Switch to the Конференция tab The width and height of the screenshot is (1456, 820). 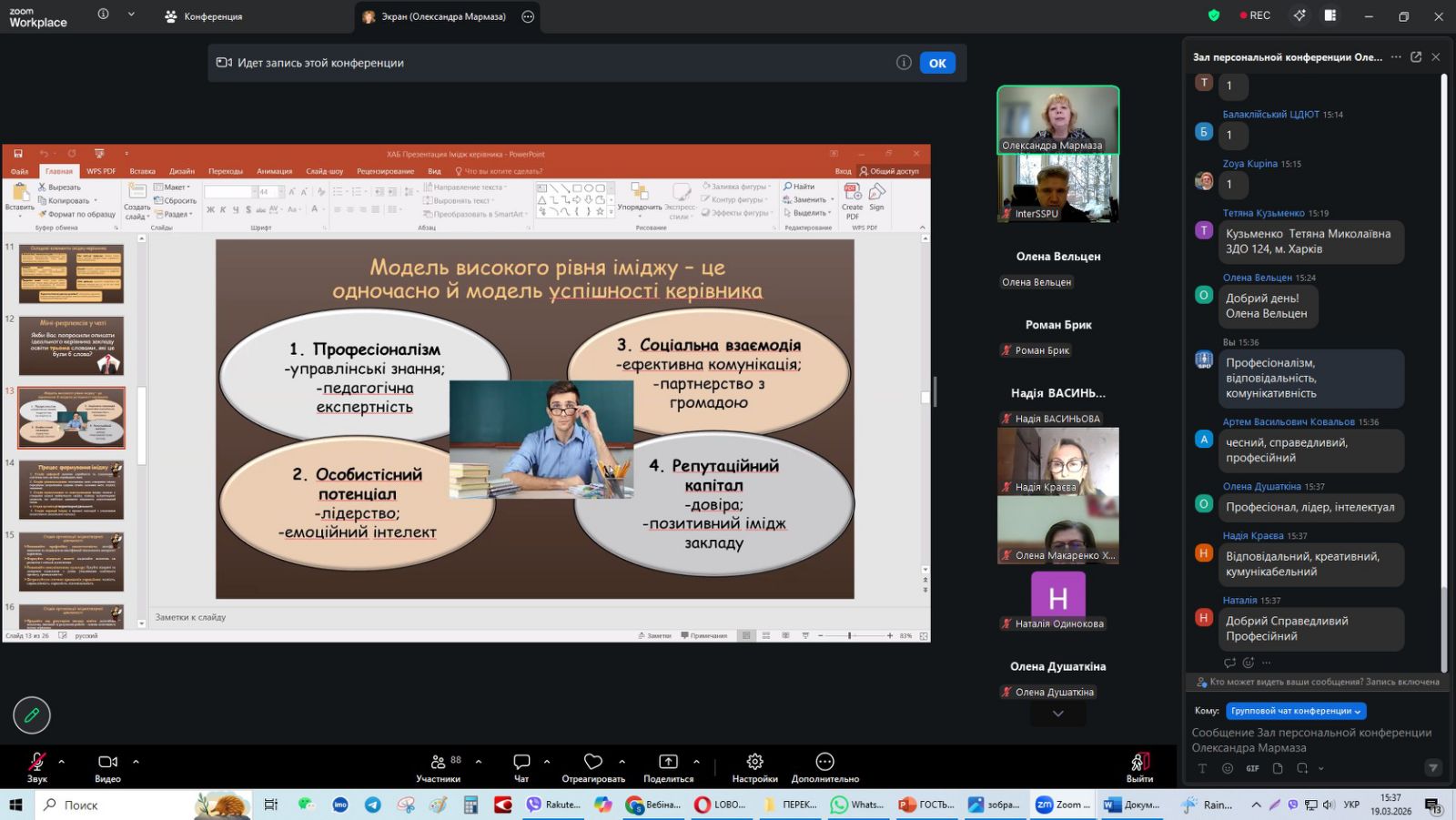[x=204, y=16]
